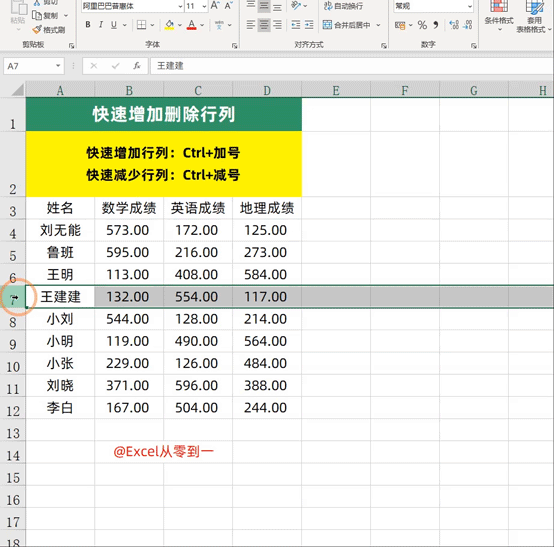Expand the Copy options arrow
Image resolution: width=554 pixels, height=547 pixels.
(66, 16)
